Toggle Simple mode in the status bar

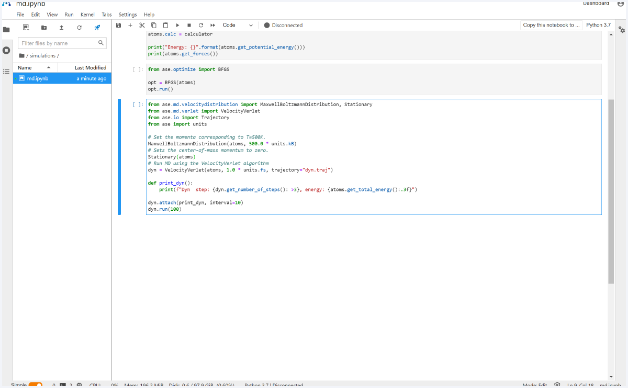point(35,385)
